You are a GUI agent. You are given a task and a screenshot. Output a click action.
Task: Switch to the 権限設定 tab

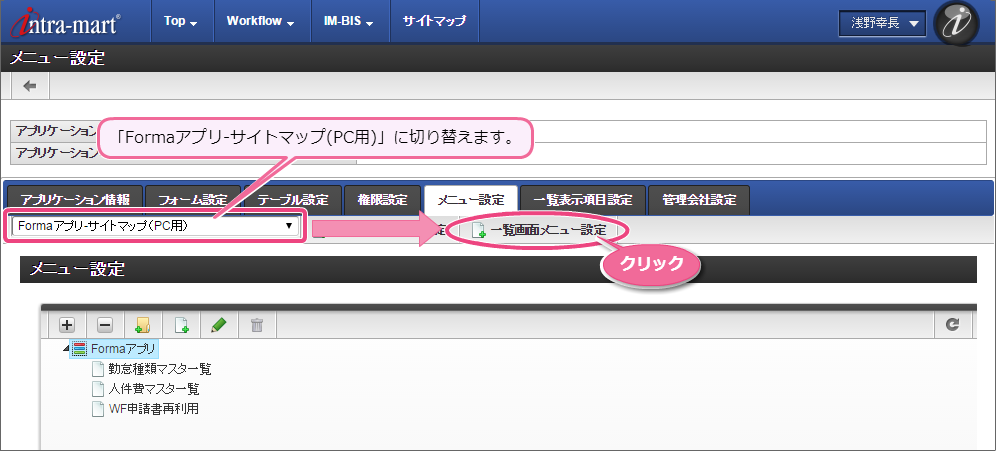coord(384,201)
